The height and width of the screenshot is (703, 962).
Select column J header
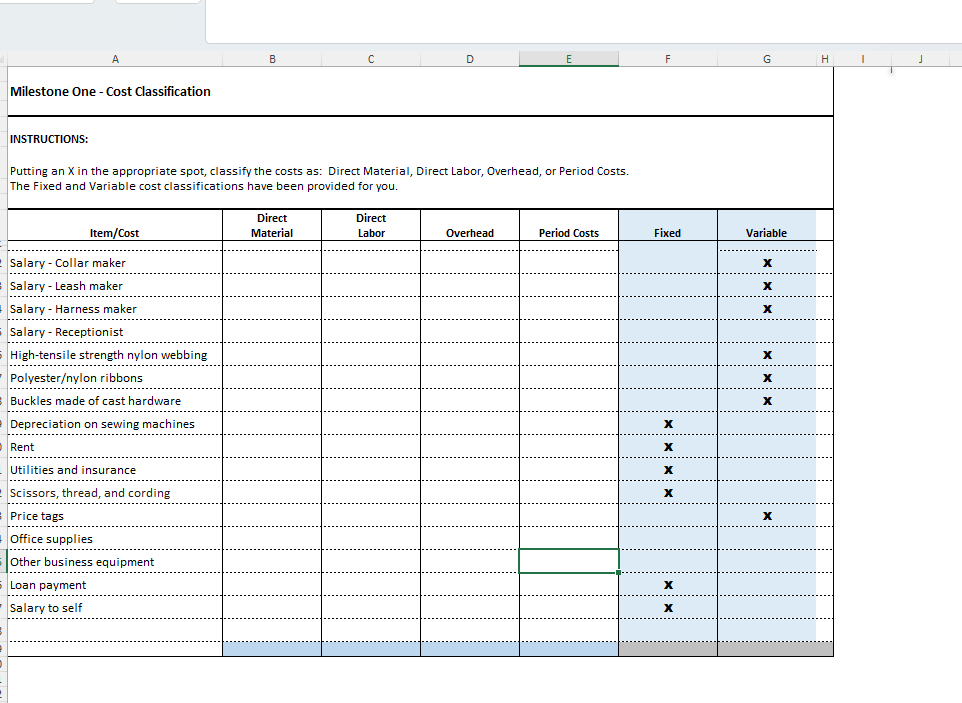click(920, 60)
